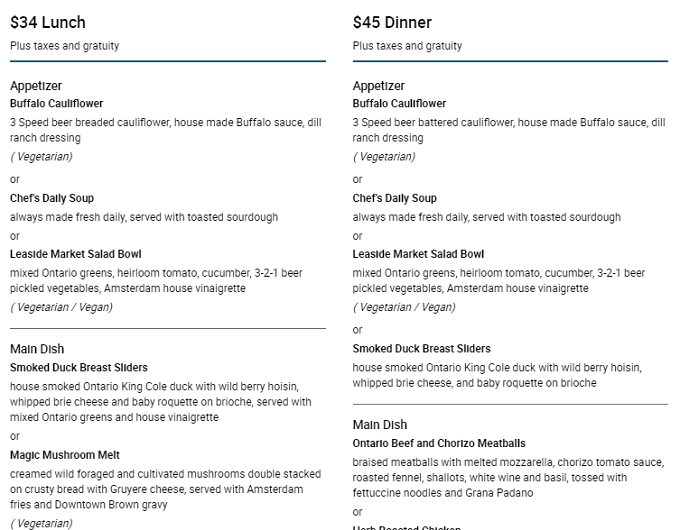The height and width of the screenshot is (530, 680).
Task: Click Vegetarian / Vegan label under Lunch salad
Action: [x=62, y=308]
